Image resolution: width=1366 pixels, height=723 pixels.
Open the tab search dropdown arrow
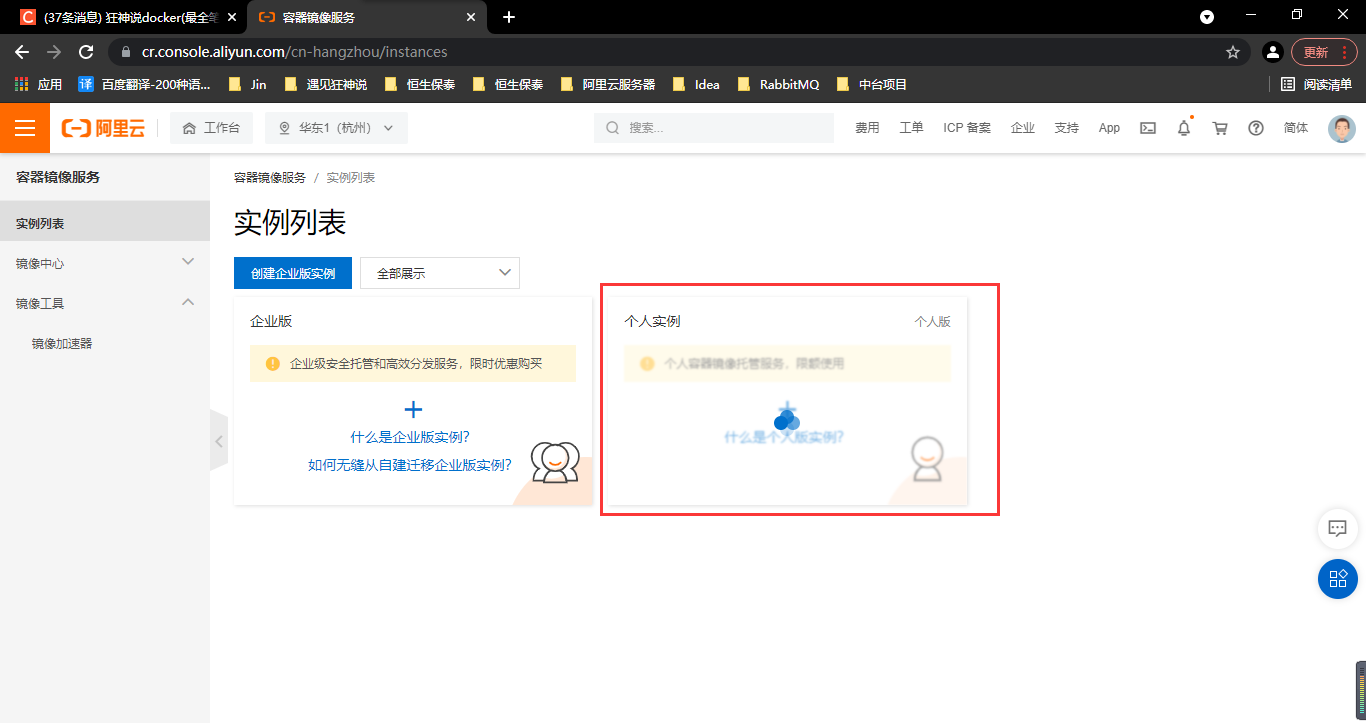tap(1207, 17)
